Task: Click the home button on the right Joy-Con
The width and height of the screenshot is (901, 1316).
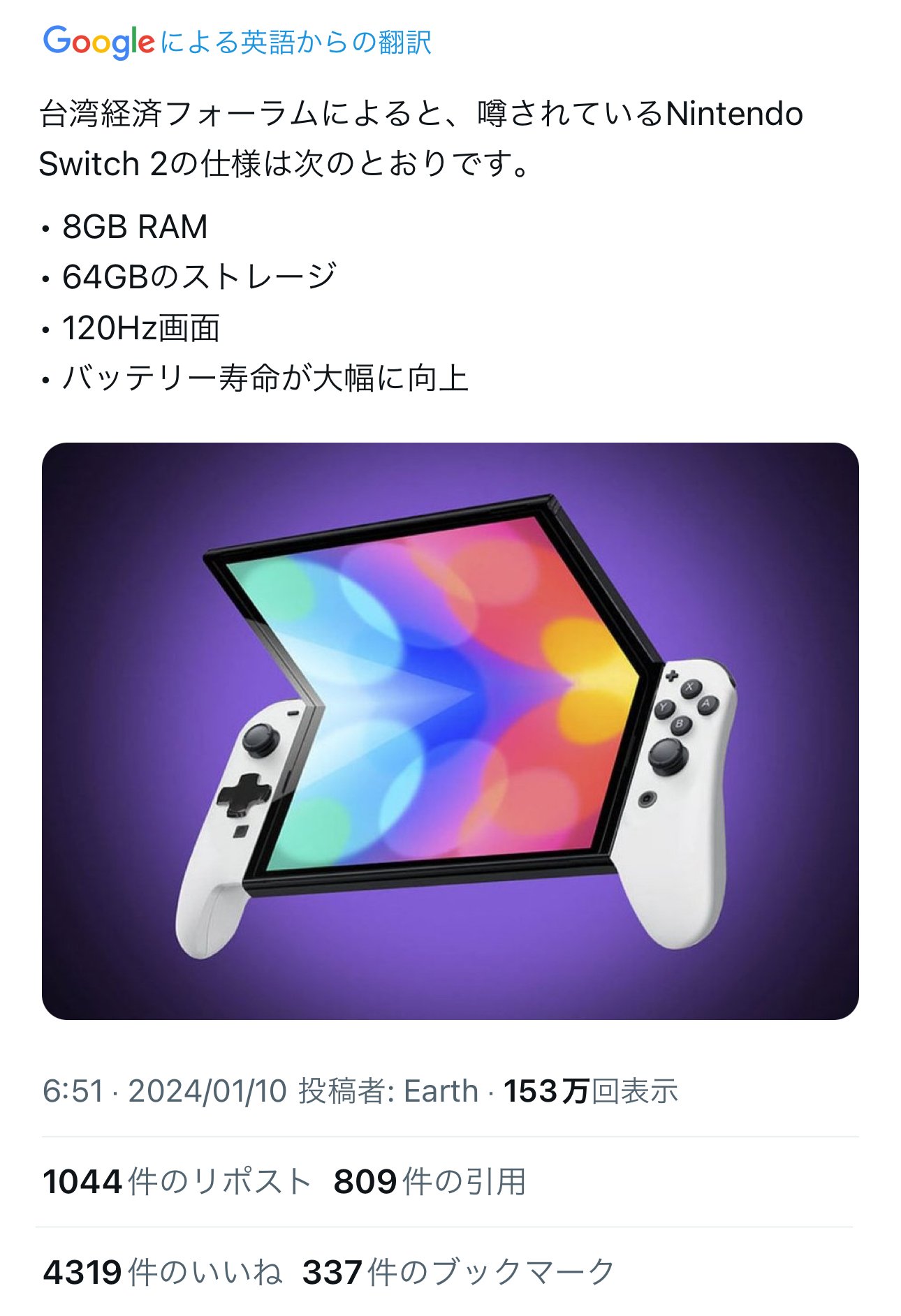Action: [647, 799]
